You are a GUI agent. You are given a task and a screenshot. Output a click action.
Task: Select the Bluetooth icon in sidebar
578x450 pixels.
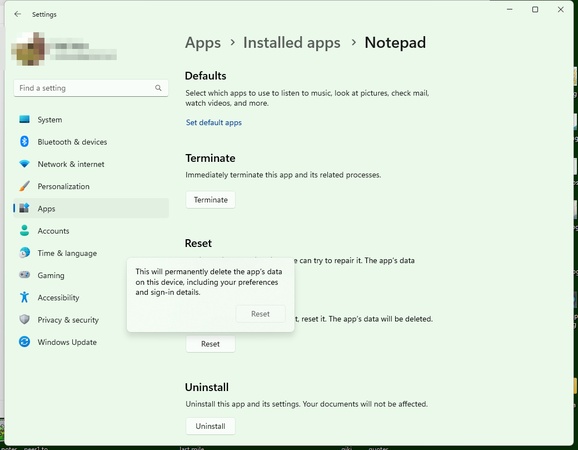[x=24, y=142]
